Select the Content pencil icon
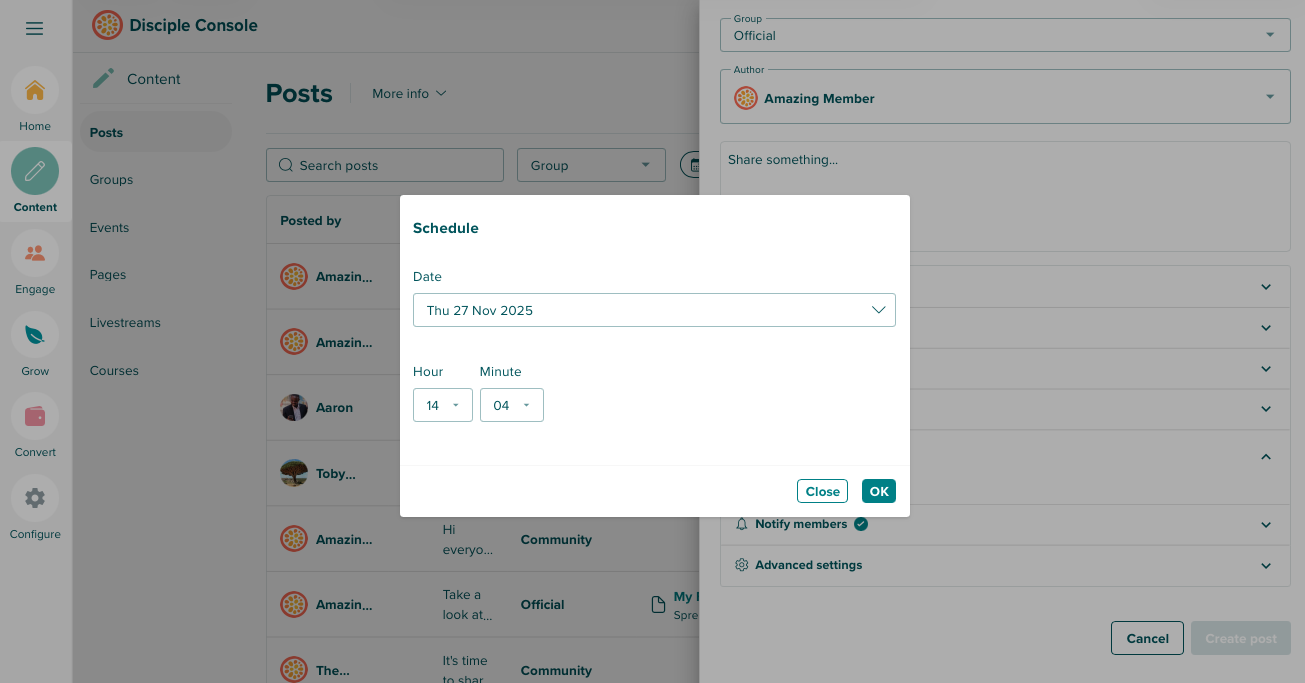Screen dimensions: 1305x683 pos(35,172)
